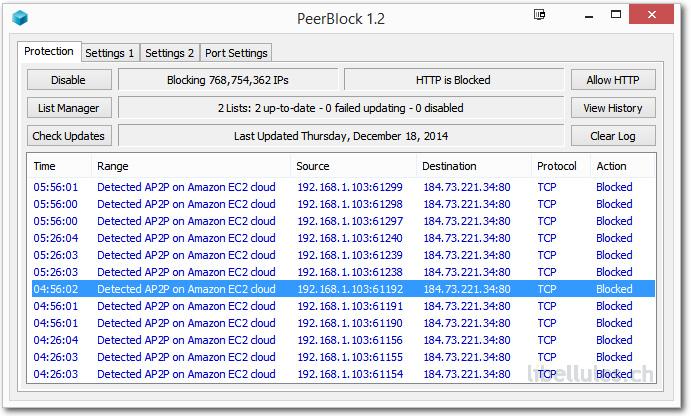Click Detected AP2P range text in 61156 row
691x416 pixels.
click(x=186, y=340)
